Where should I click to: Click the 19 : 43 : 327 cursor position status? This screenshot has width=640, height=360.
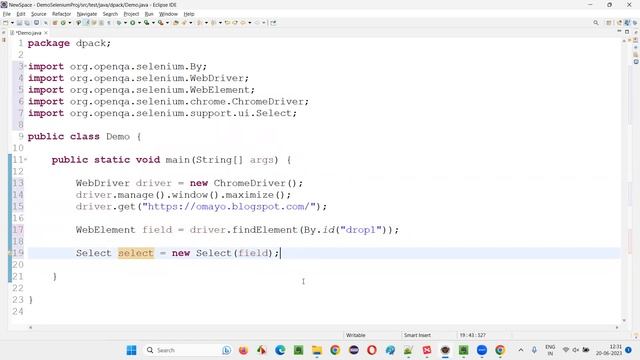click(x=472, y=335)
